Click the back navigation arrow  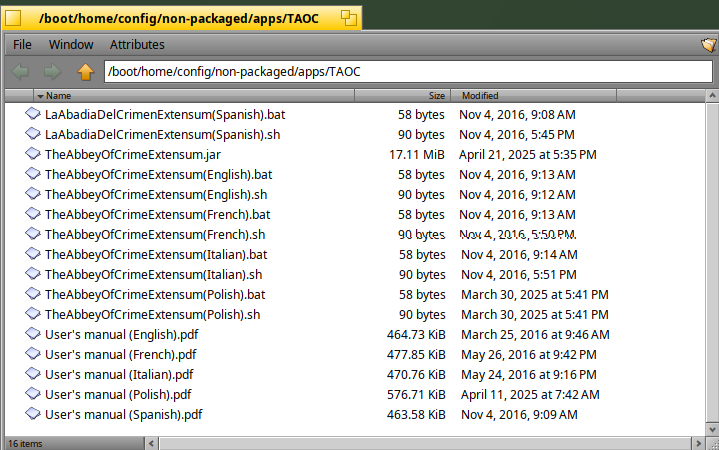20,72
